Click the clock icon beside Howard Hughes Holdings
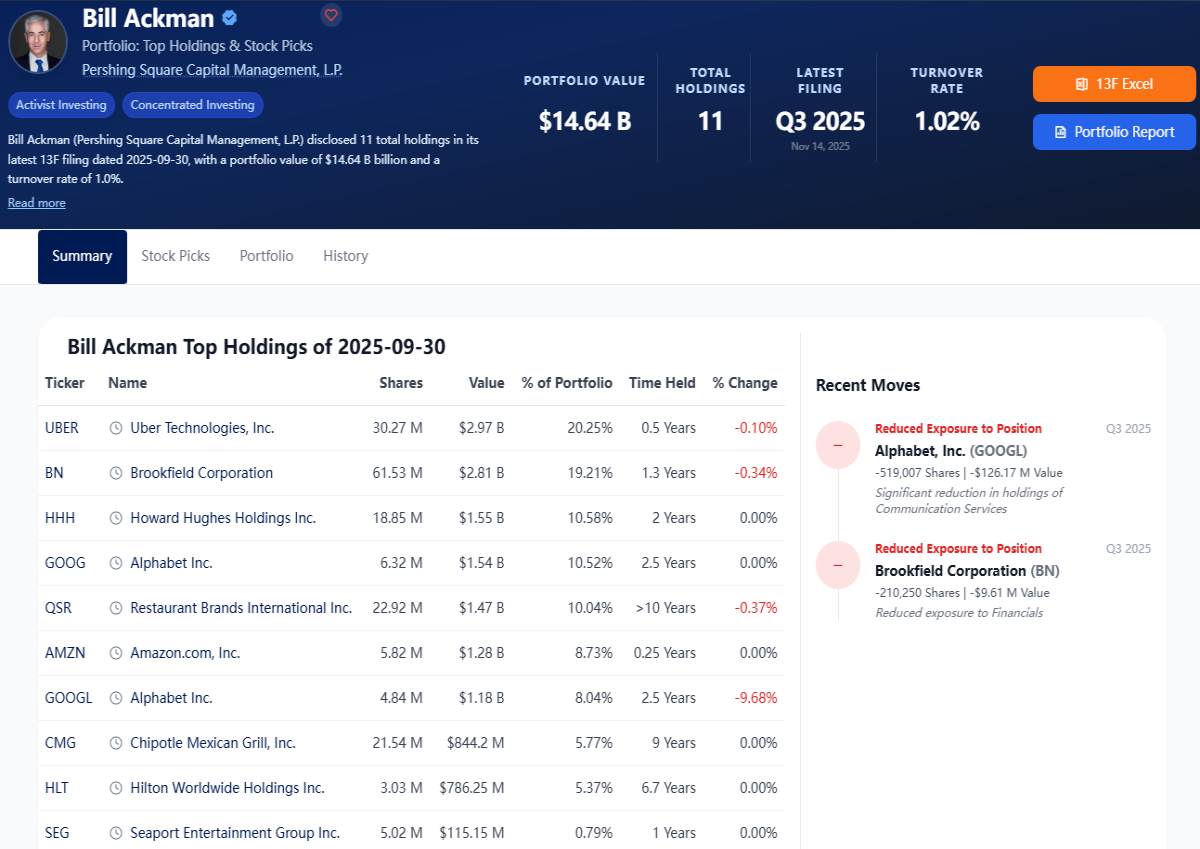This screenshot has height=849, width=1200. (116, 518)
